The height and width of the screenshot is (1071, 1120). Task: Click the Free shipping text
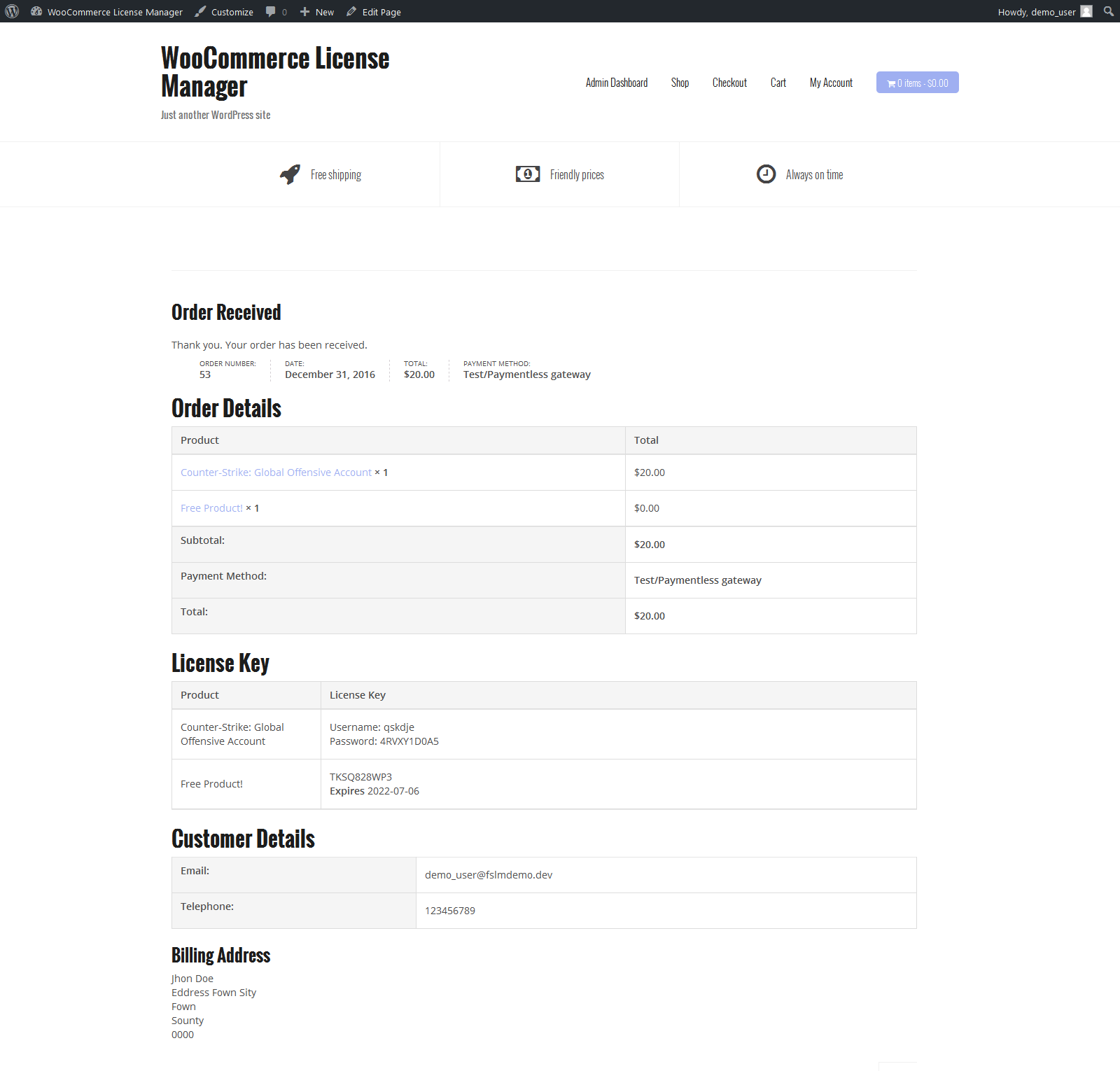point(336,175)
